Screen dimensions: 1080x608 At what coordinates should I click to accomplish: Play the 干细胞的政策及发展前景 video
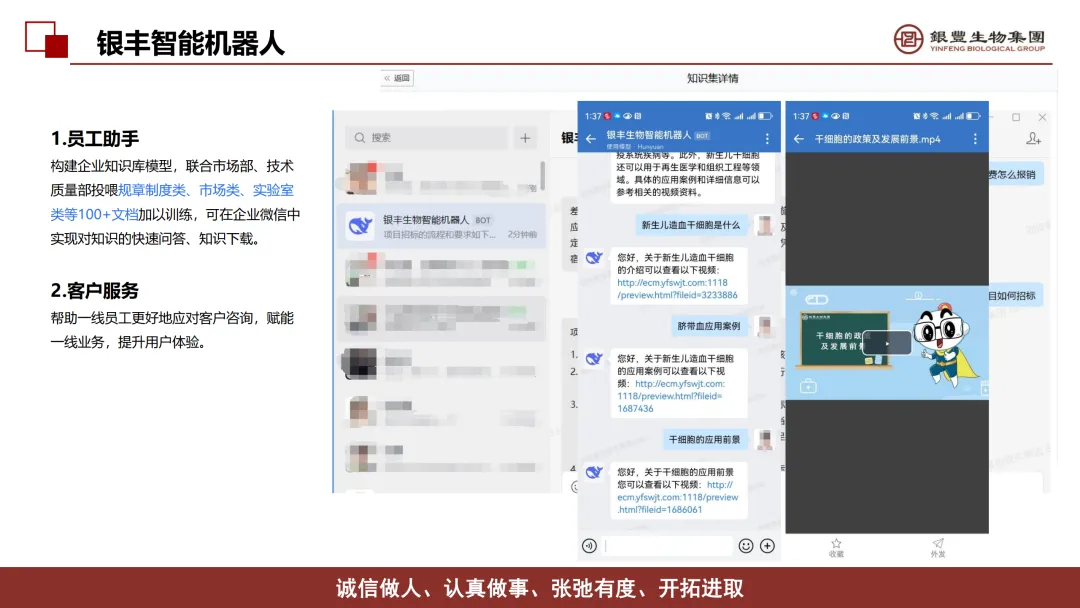click(886, 343)
